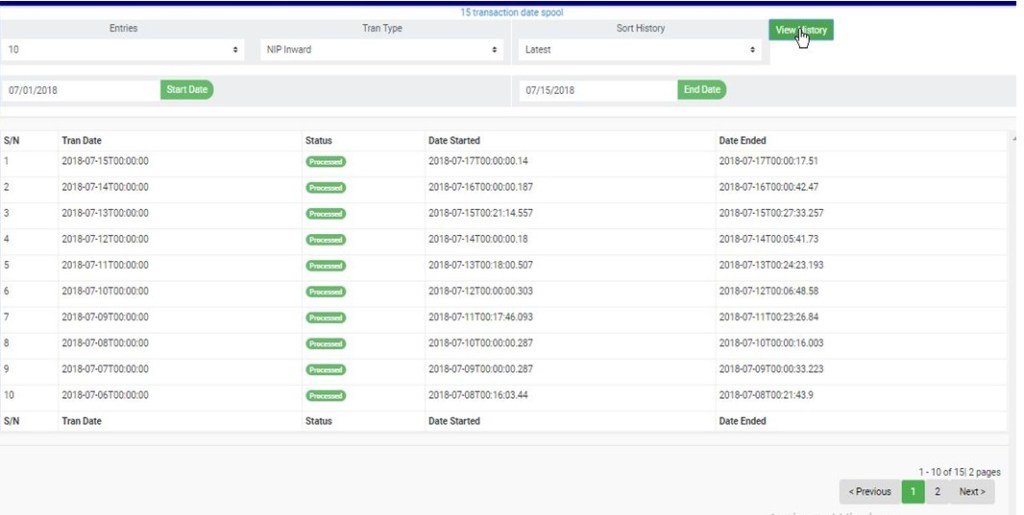Click Processed badge for 2018-07-11 row

[326, 266]
